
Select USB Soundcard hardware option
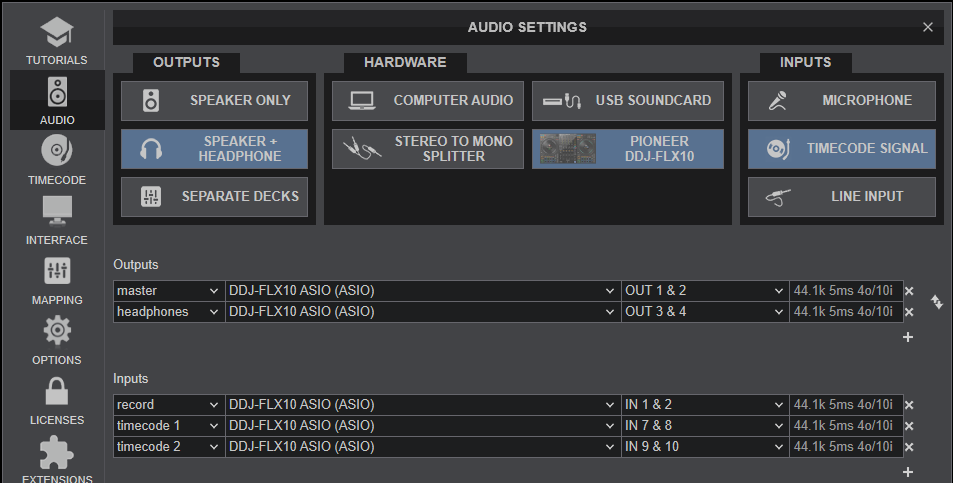click(x=628, y=100)
